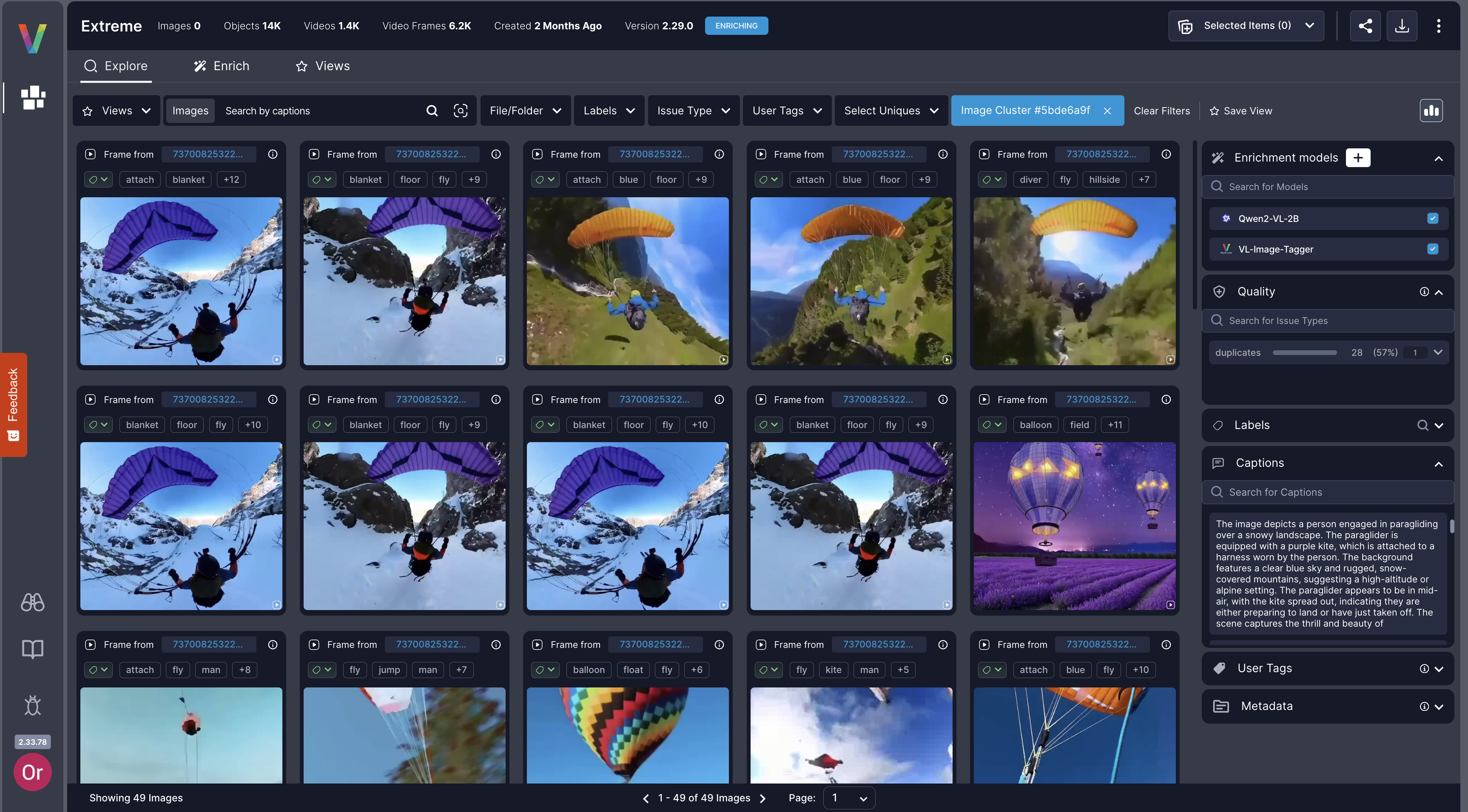Click Clear Filters
This screenshot has height=812, width=1468.
[1161, 111]
